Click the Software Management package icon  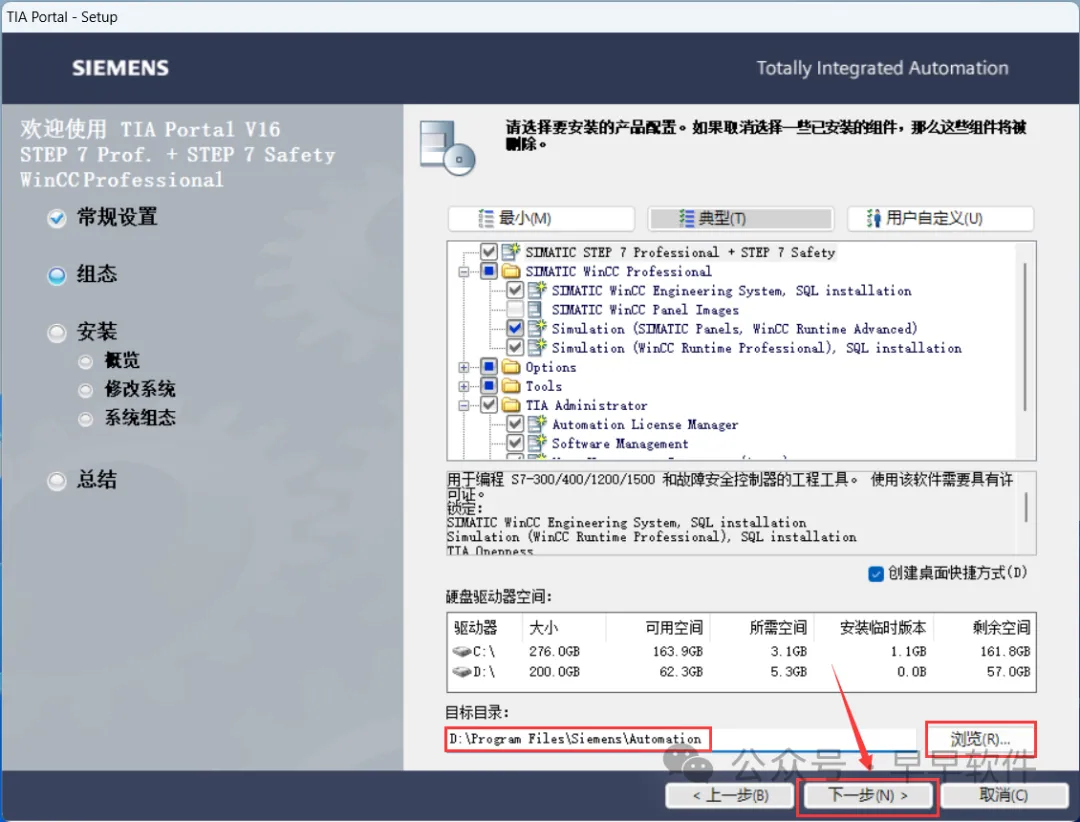click(537, 443)
